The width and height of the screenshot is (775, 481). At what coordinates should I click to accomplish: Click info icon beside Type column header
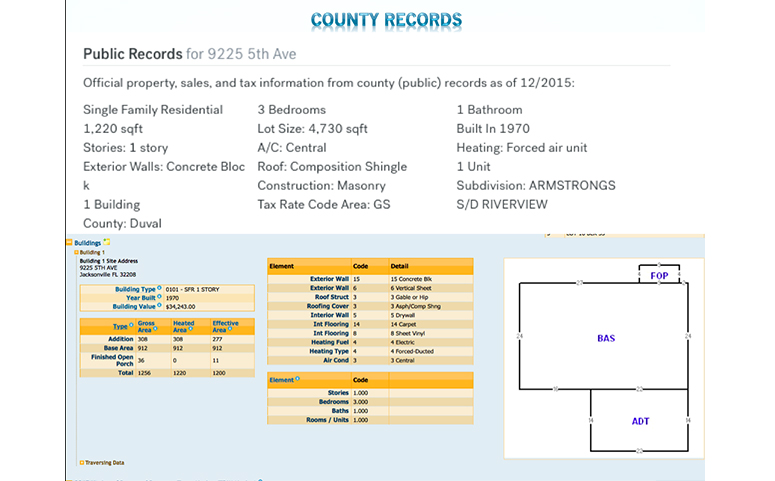click(x=132, y=325)
